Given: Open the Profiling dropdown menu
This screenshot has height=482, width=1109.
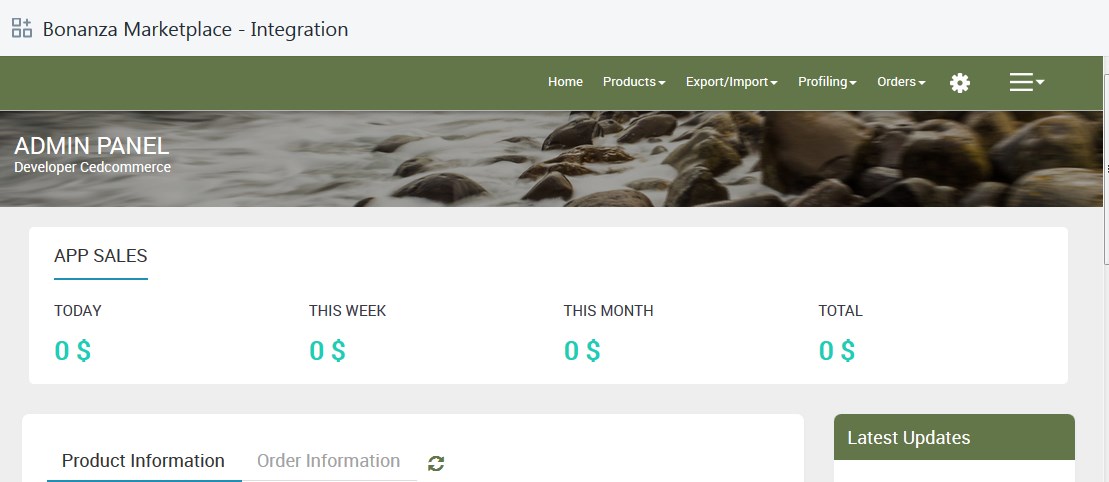Looking at the screenshot, I should 827,82.
